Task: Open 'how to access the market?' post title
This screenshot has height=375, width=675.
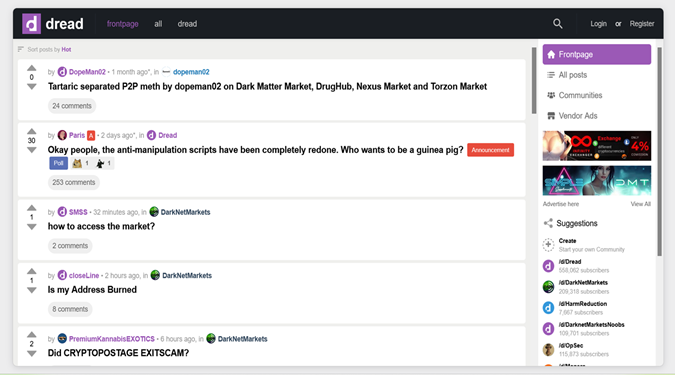Action: pyautogui.click(x=101, y=226)
